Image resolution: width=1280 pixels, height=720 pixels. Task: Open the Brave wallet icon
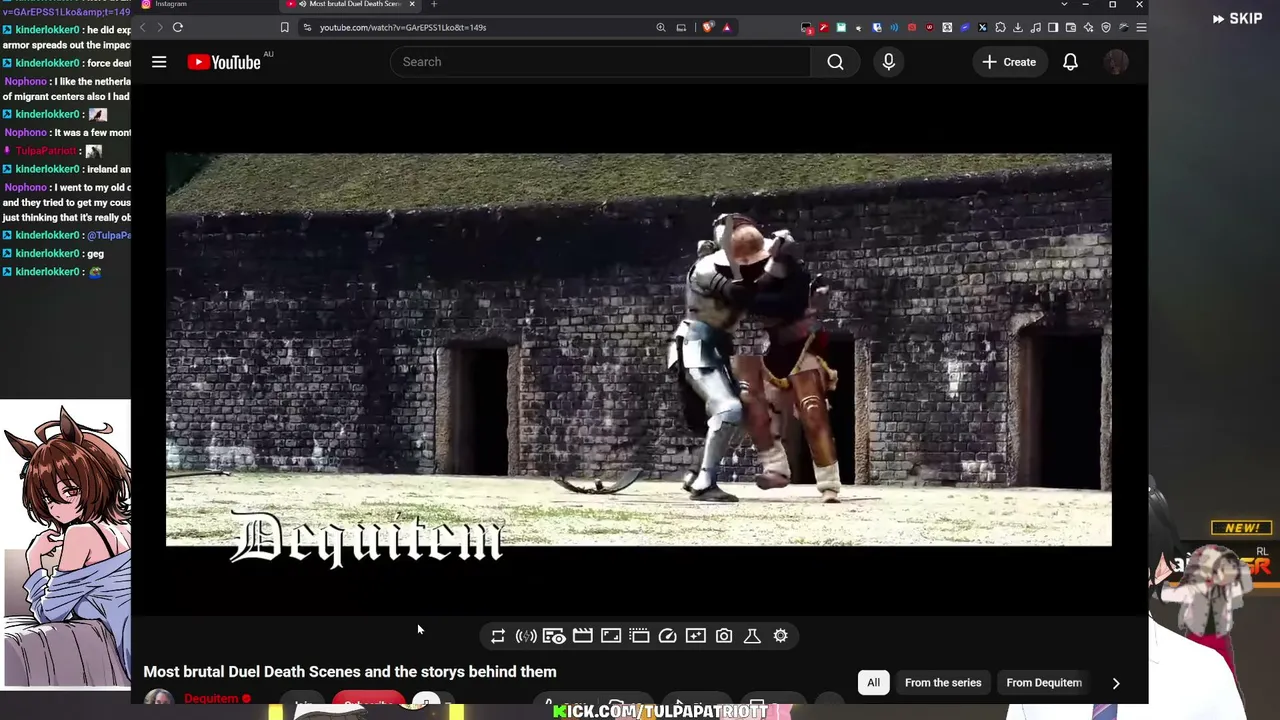[x=1071, y=27]
